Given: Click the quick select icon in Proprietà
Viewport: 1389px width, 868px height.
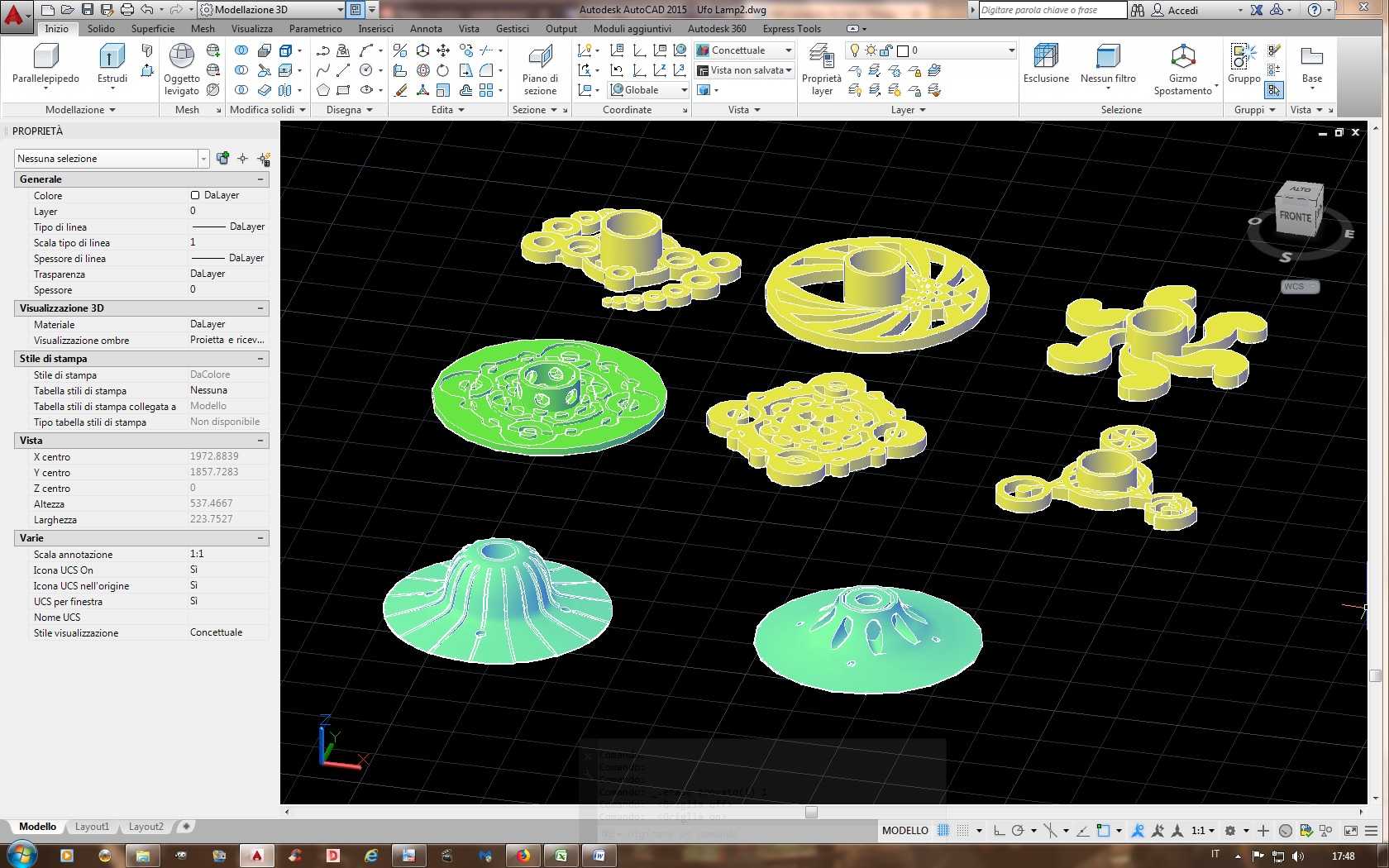Looking at the screenshot, I should click(264, 159).
